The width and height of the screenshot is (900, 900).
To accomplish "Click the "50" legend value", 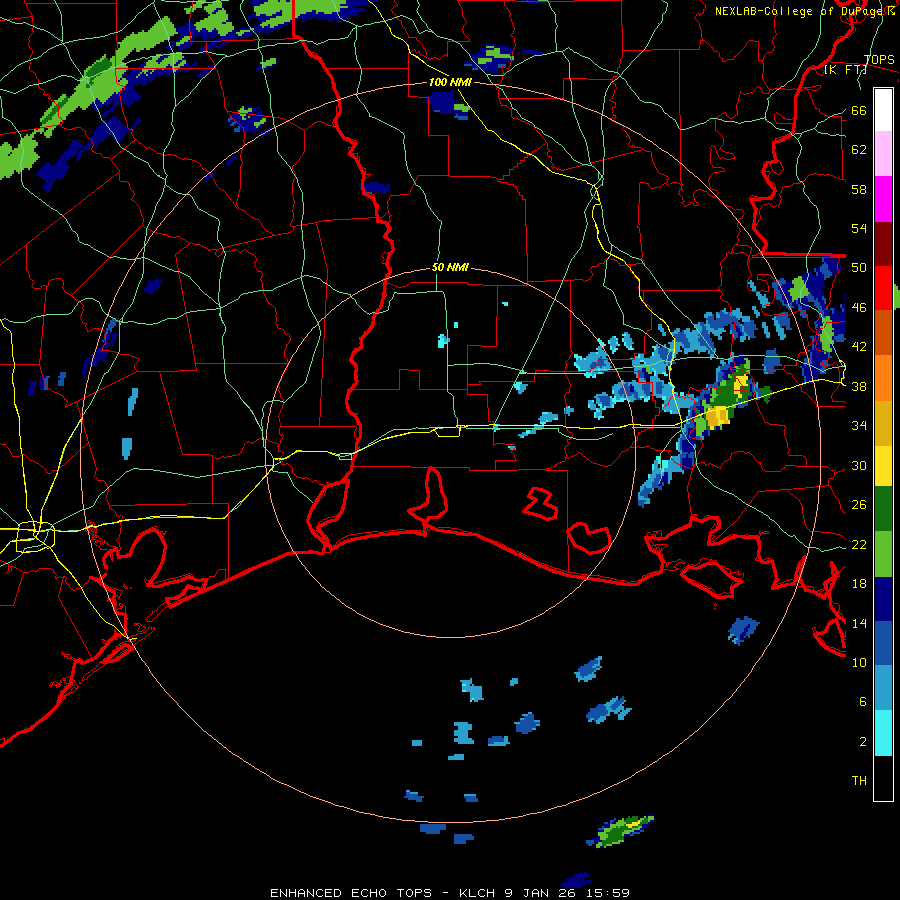I will pyautogui.click(x=859, y=268).
